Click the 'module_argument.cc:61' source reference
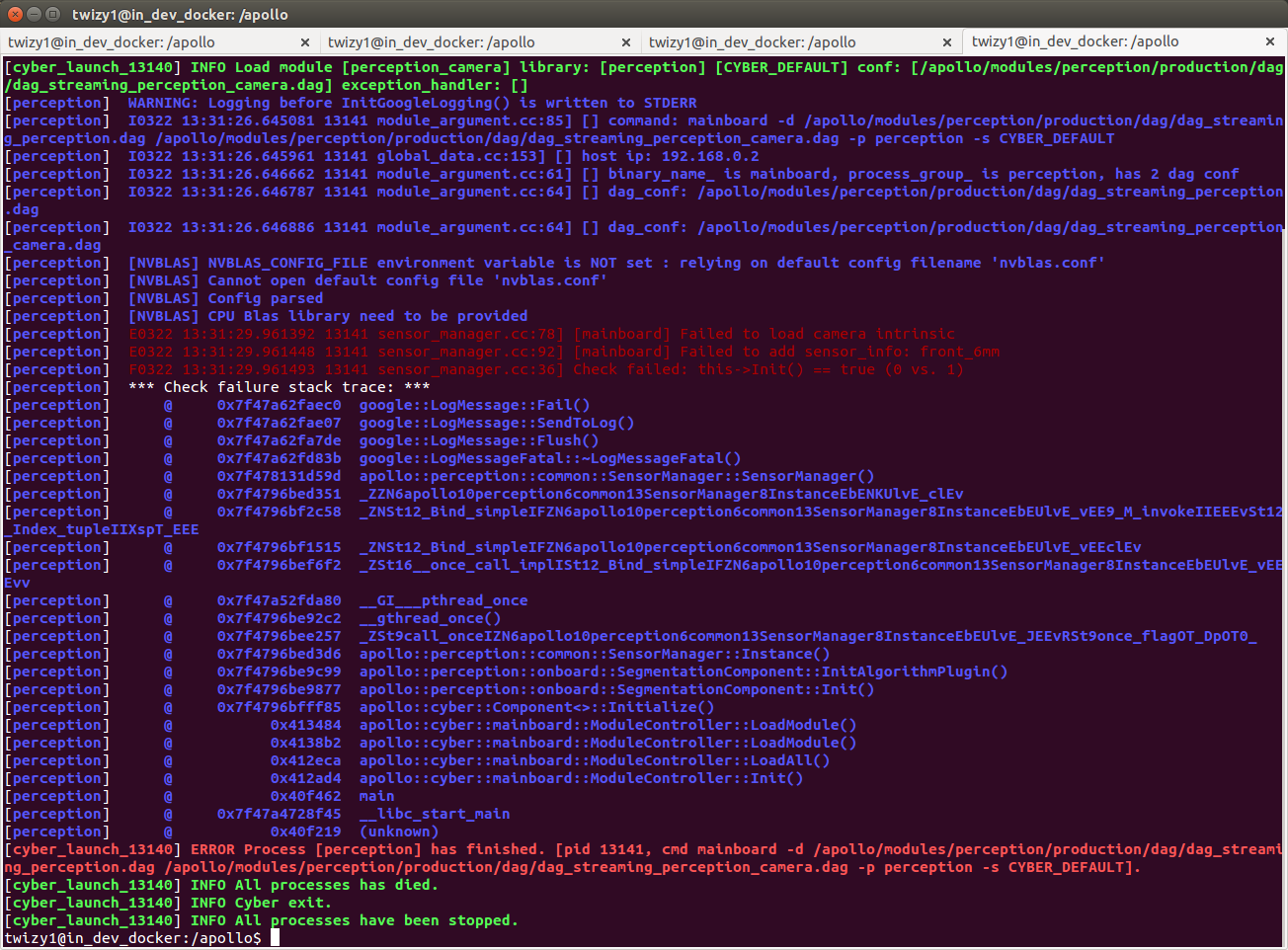Viewport: 1288px width, 950px height. (471, 174)
